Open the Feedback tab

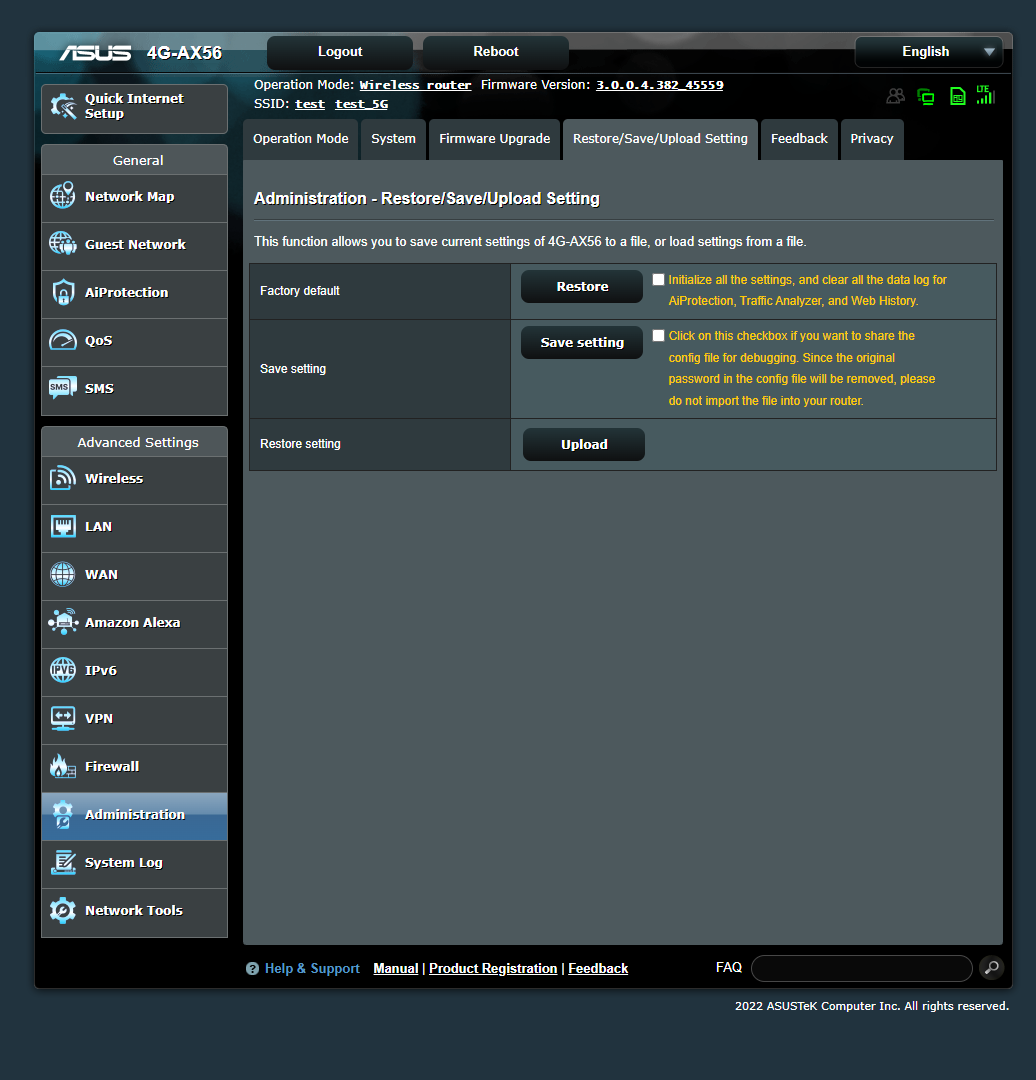[x=799, y=139]
